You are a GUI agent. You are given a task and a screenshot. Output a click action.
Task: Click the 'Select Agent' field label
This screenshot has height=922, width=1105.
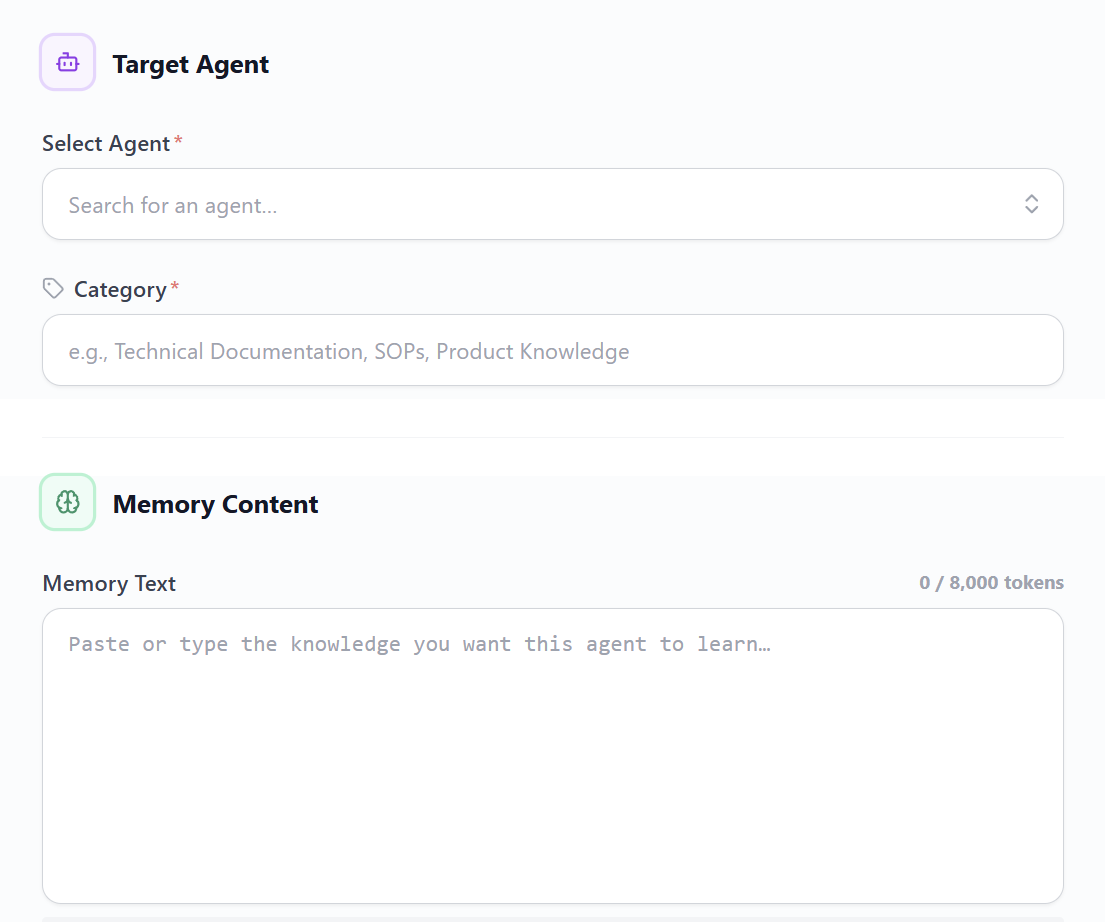coord(106,144)
